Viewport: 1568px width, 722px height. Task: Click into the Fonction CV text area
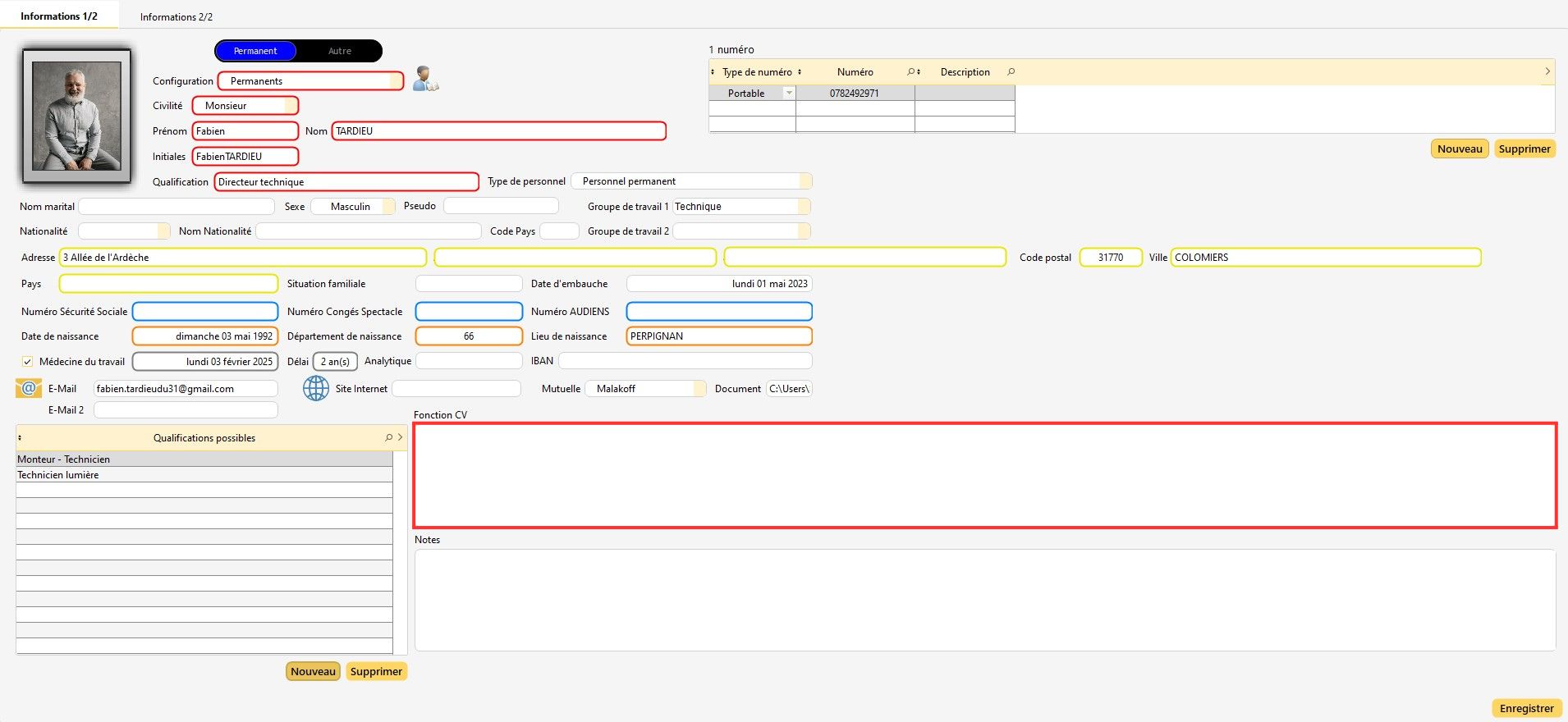coord(984,475)
